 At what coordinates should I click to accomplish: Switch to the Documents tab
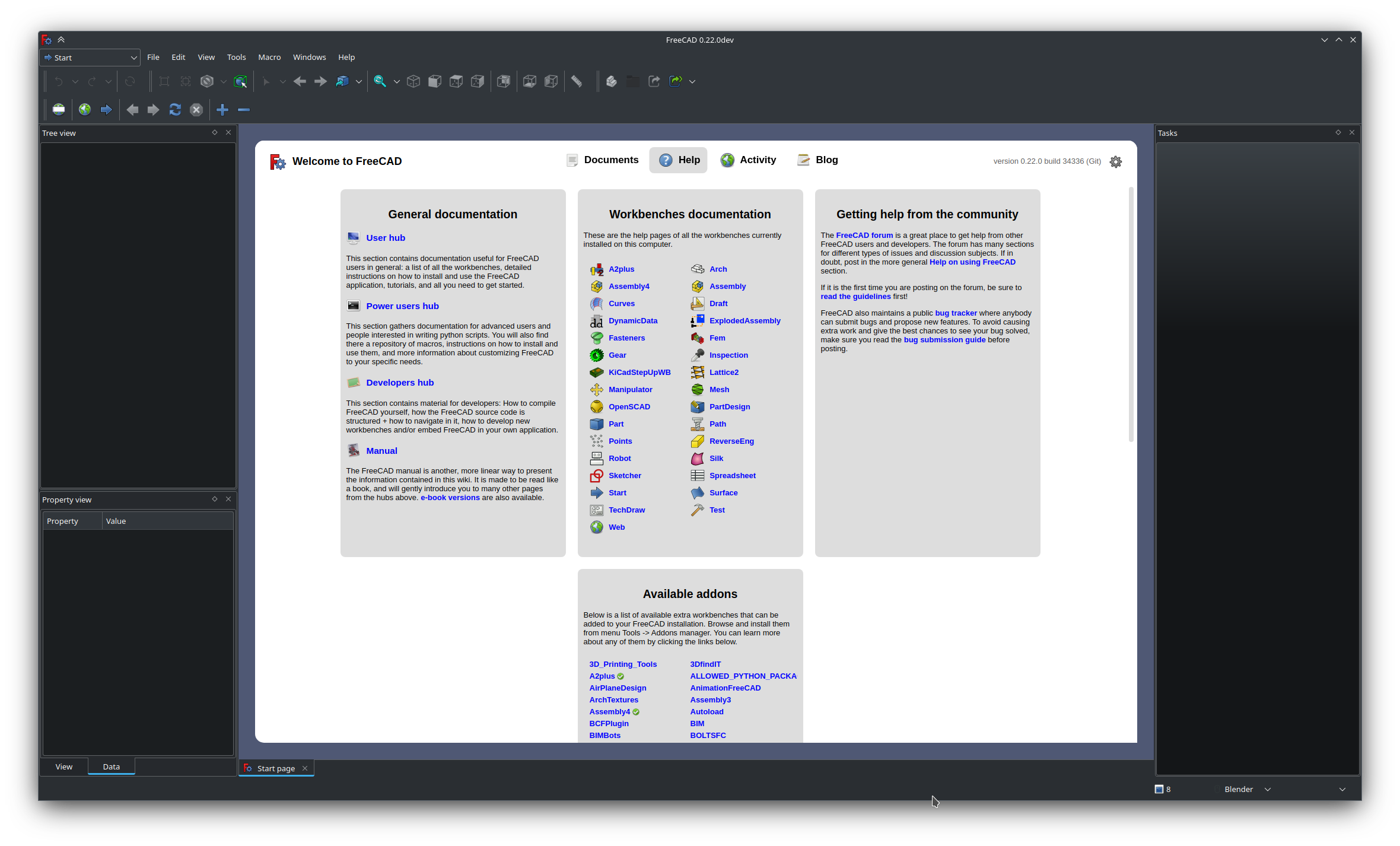pos(603,160)
